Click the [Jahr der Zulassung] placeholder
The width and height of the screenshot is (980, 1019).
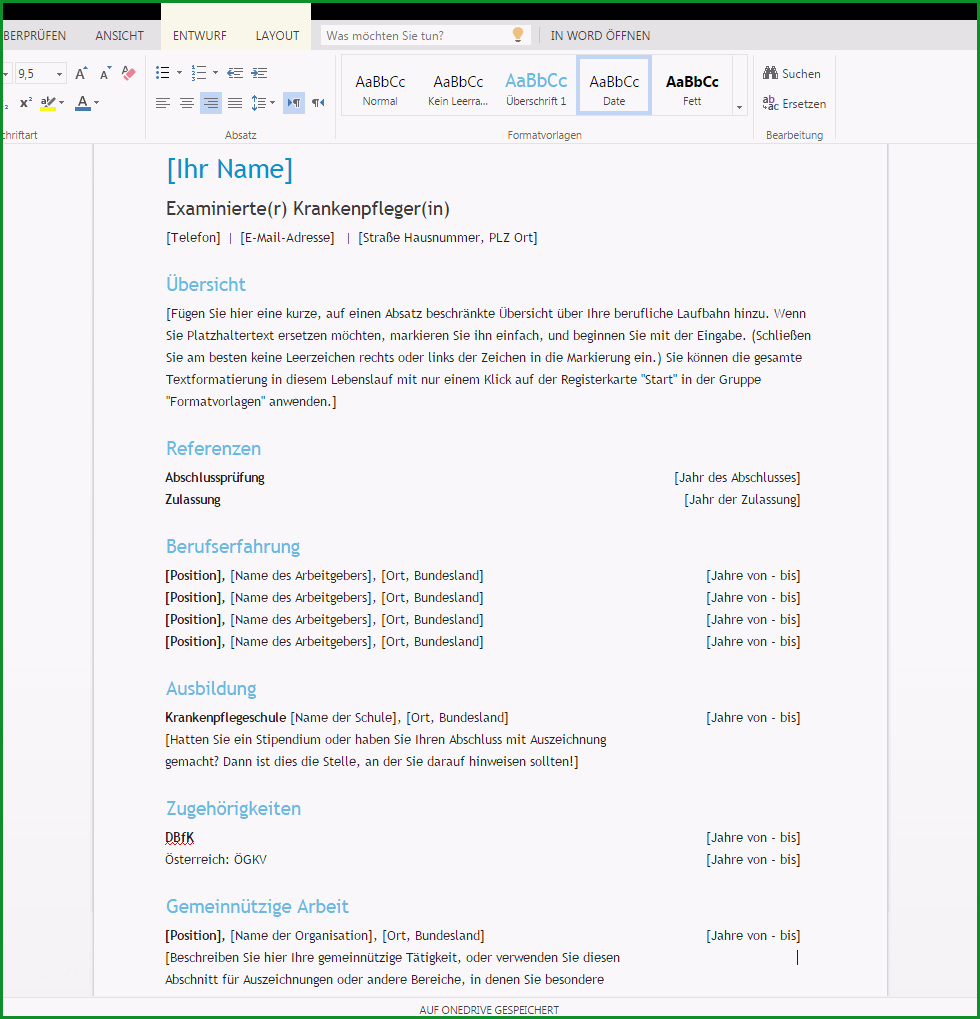(x=742, y=500)
